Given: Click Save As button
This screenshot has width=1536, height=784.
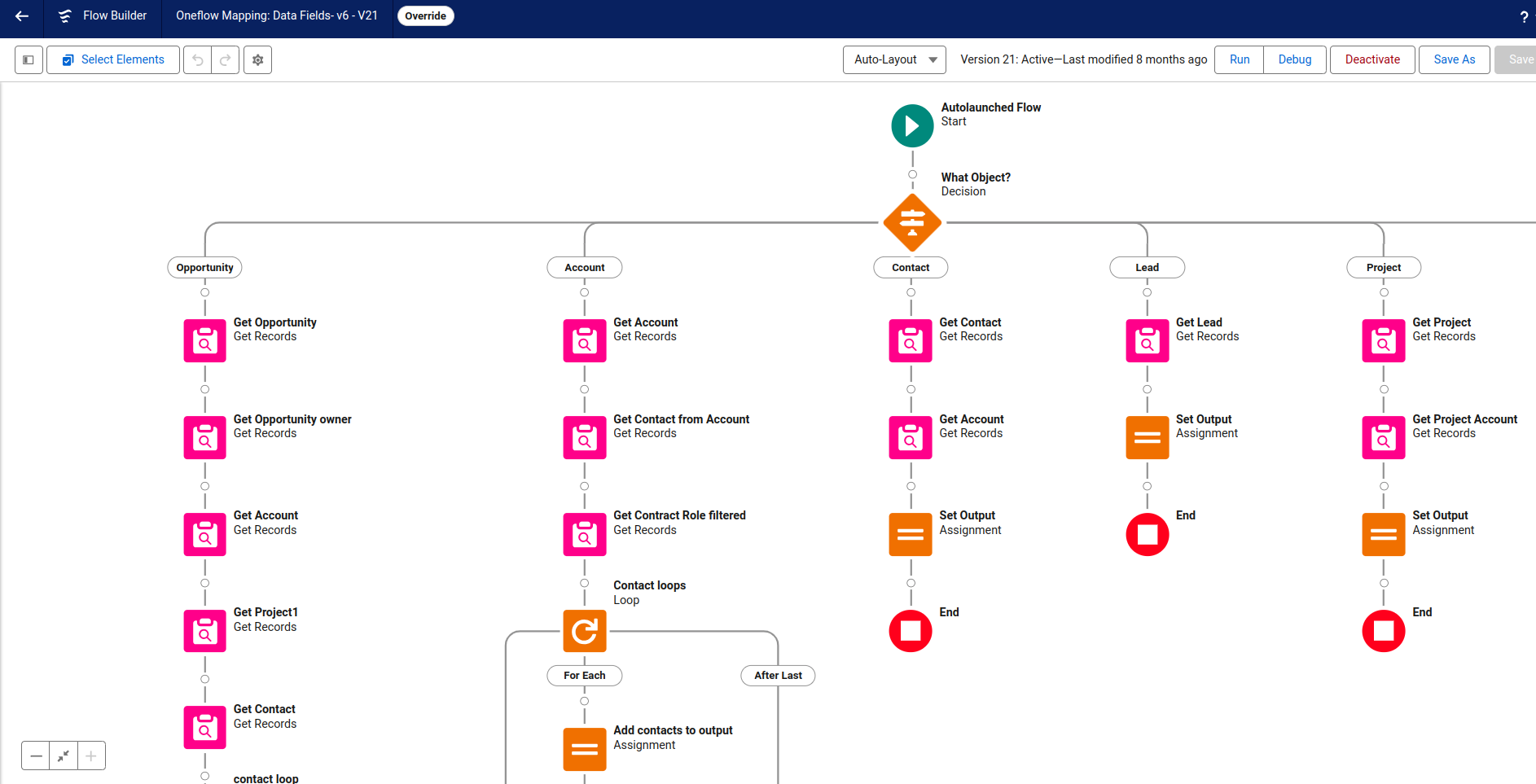Looking at the screenshot, I should click(x=1454, y=60).
